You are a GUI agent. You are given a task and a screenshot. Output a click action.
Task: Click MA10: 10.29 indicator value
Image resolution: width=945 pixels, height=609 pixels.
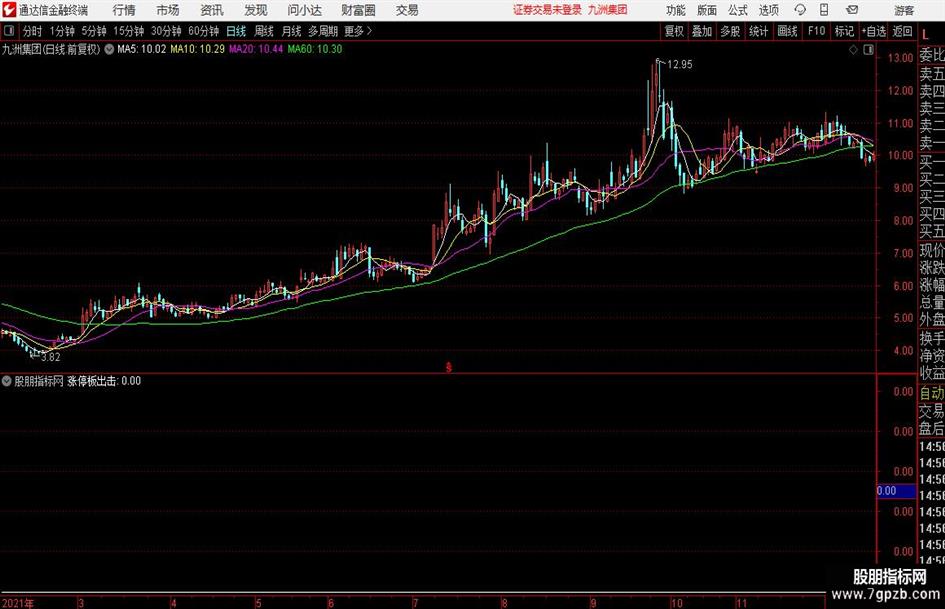pyautogui.click(x=198, y=49)
